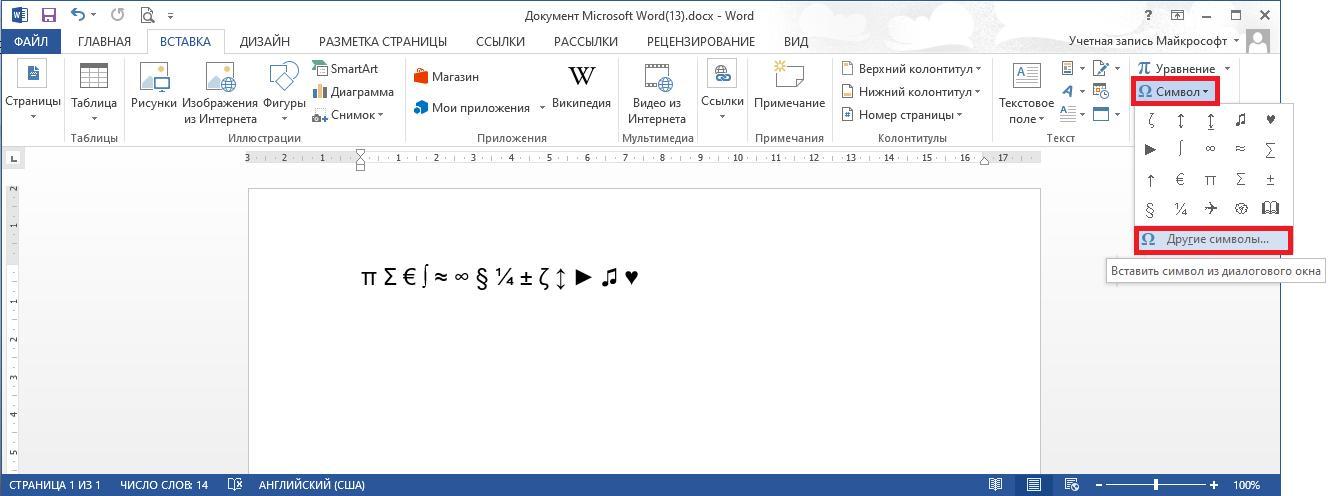
Task: Open proofing errors icon in the status bar
Action: pos(235,485)
